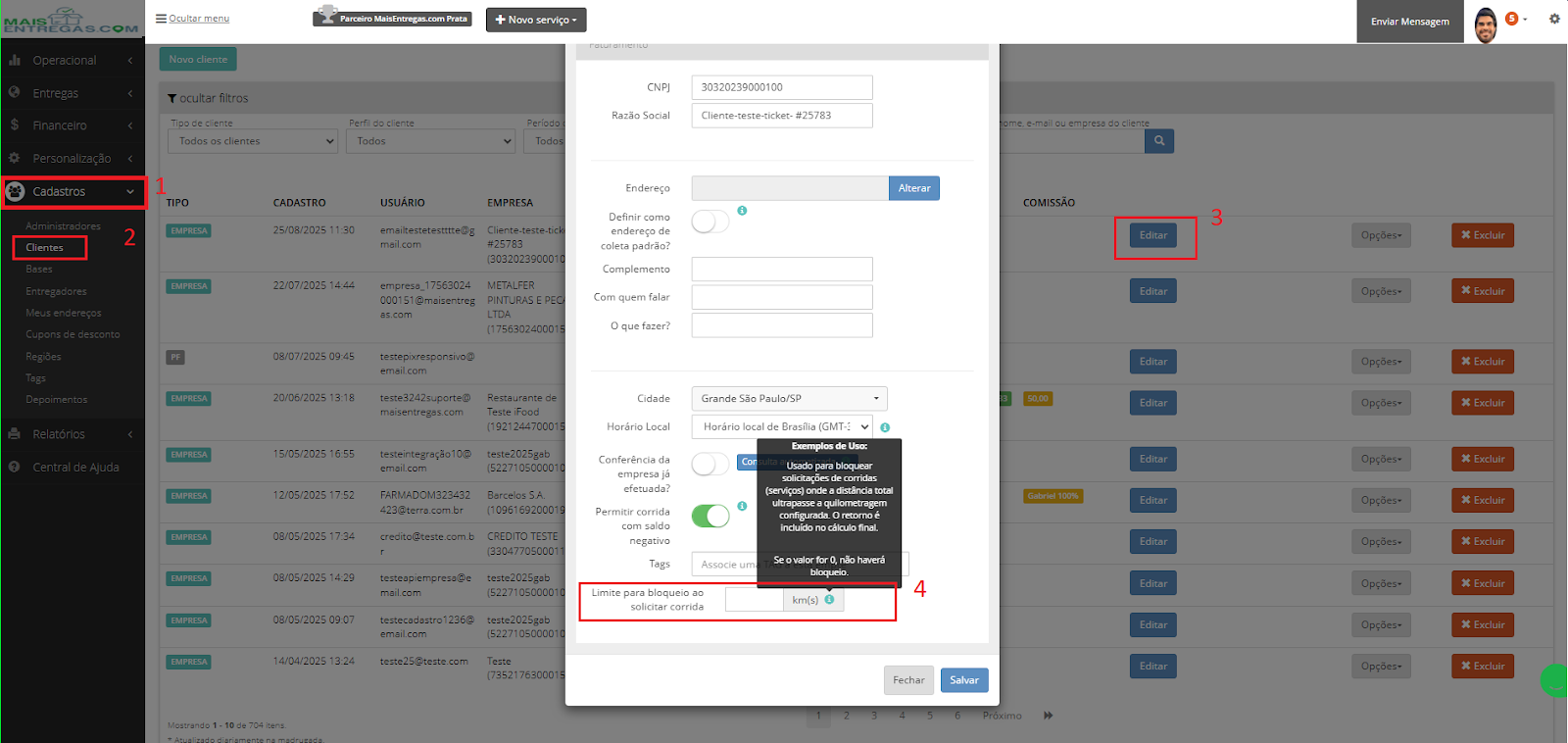The width and height of the screenshot is (1568, 743).
Task: Click the hamburger Ocultar menu icon
Action: [x=161, y=19]
